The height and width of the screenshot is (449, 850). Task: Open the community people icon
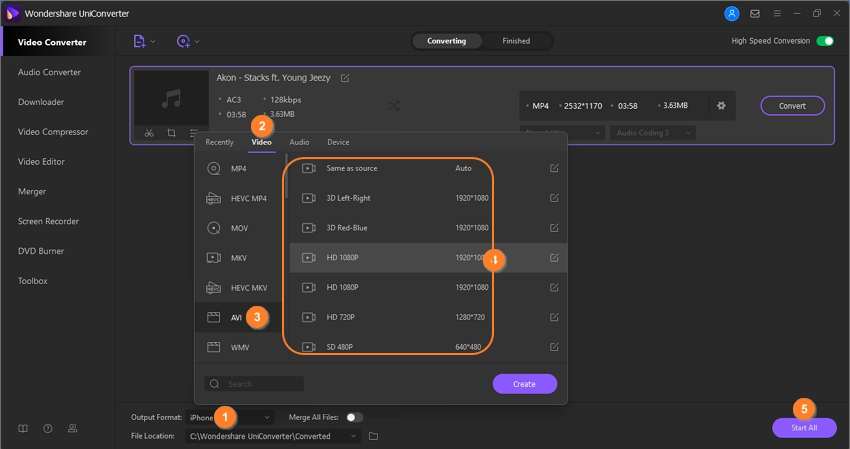[72, 428]
